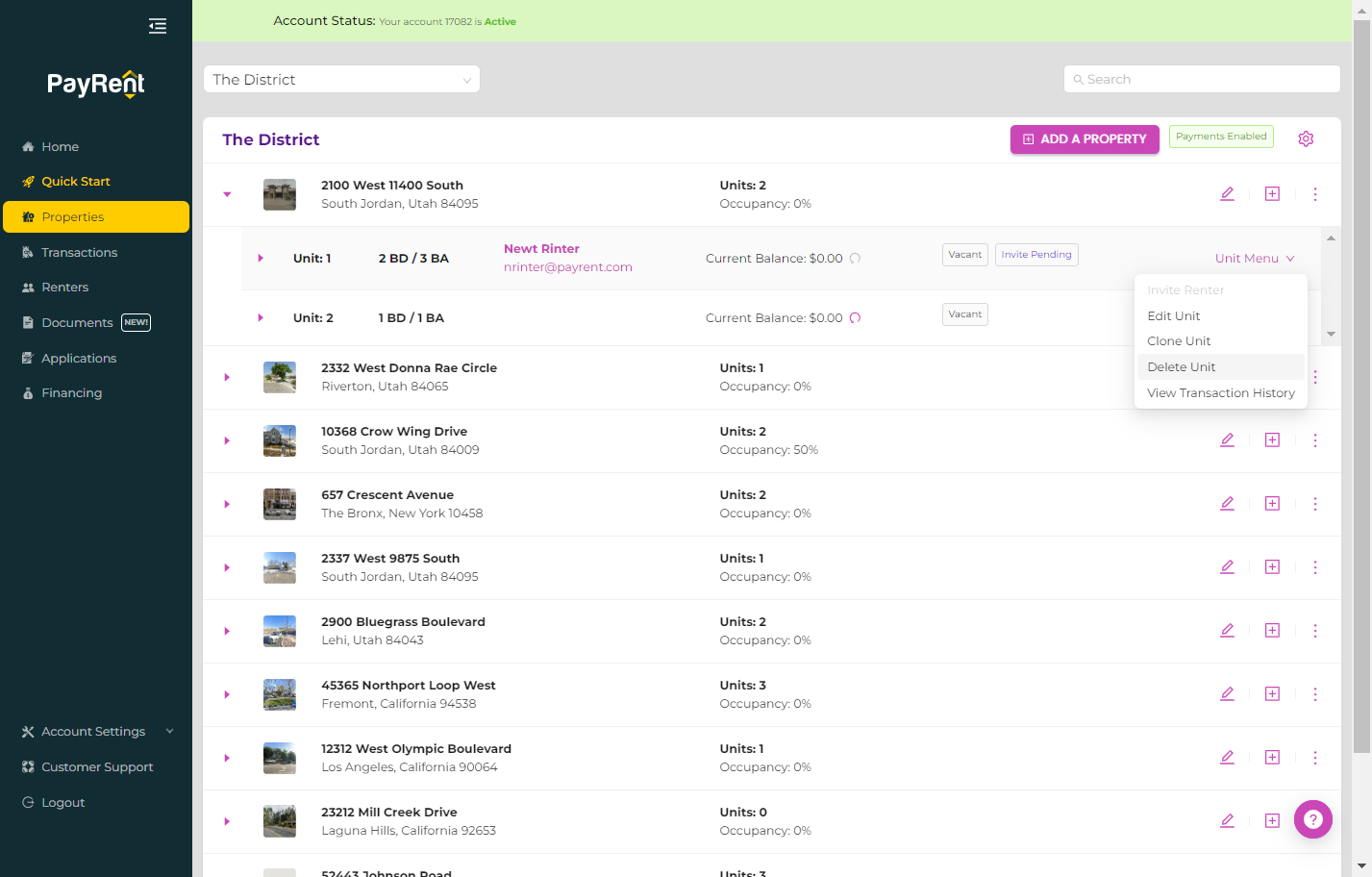Add unit to 45365 Northport Loop West
This screenshot has width=1372, height=877.
click(1272, 694)
